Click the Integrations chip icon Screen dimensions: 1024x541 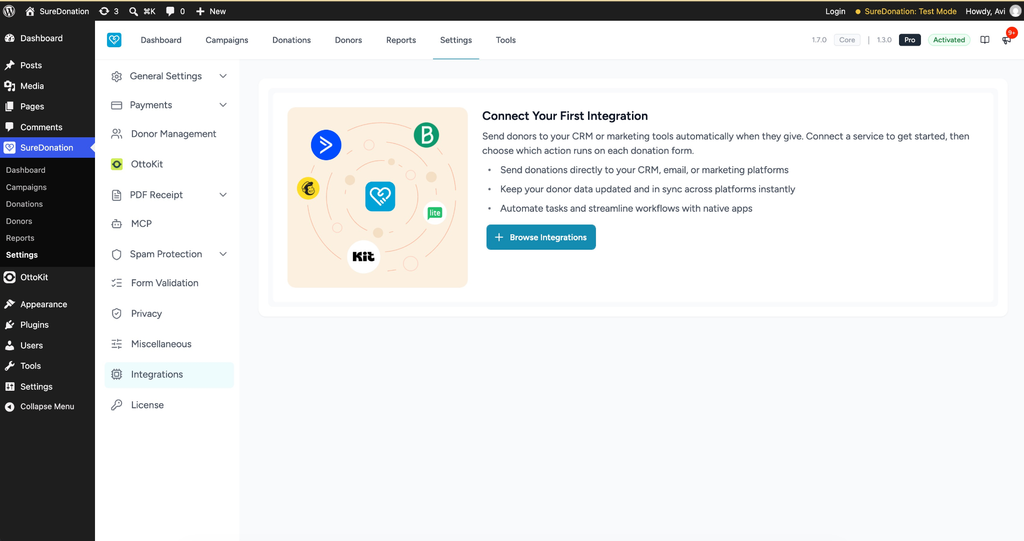[x=116, y=374]
